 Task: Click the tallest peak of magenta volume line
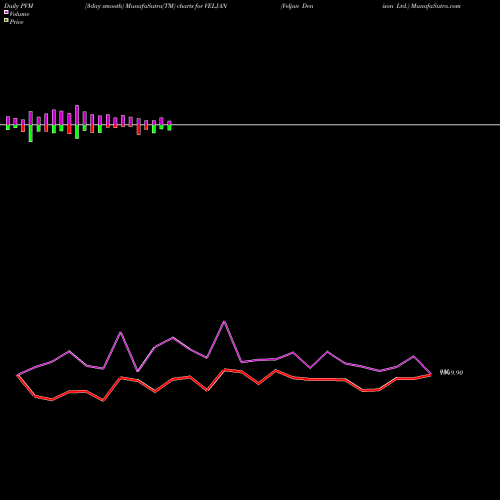coord(224,322)
